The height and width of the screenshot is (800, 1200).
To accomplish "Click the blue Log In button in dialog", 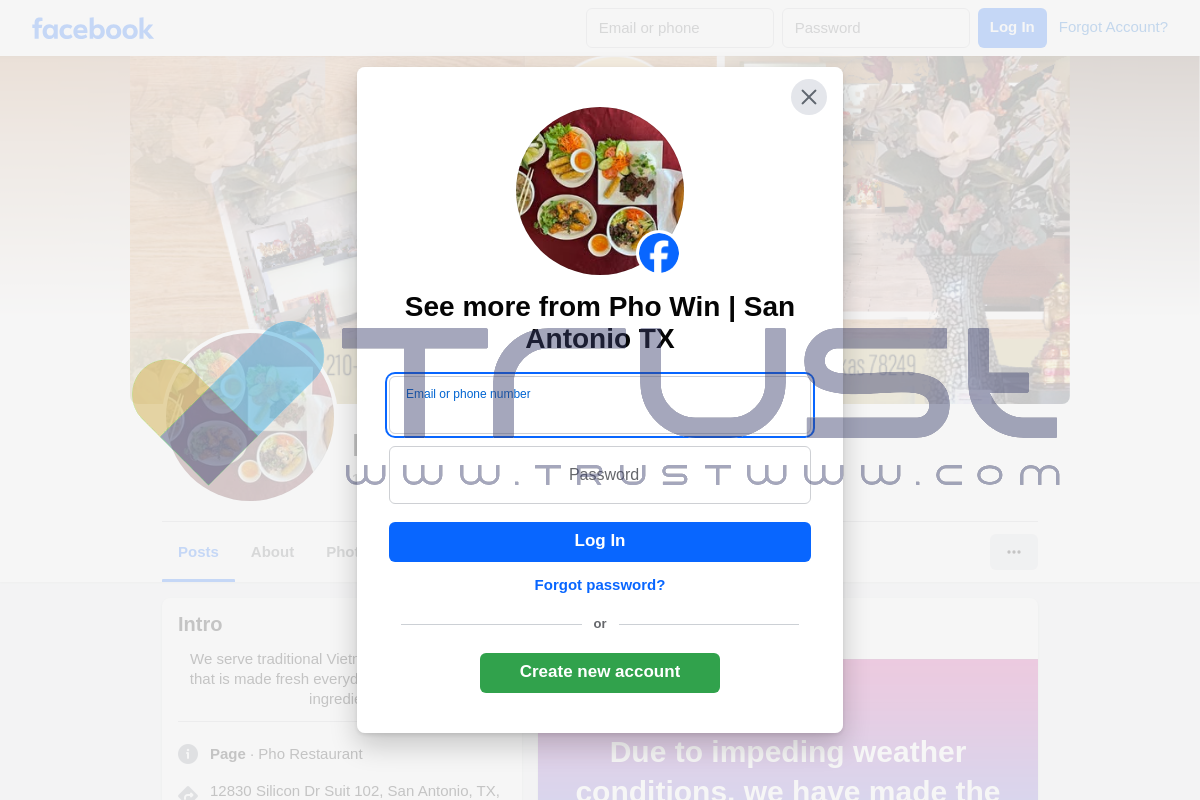I will [600, 542].
